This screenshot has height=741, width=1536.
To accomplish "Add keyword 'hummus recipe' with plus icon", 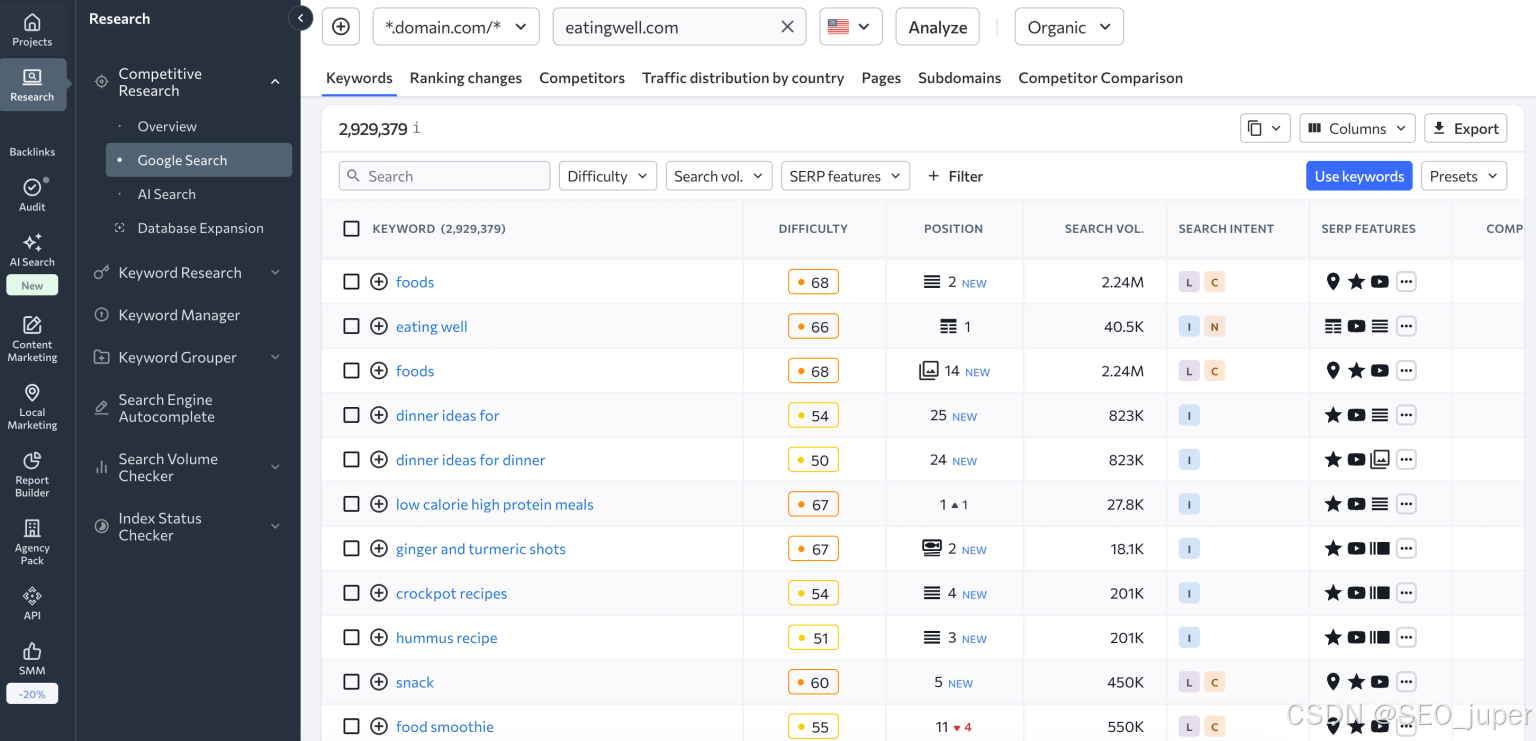I will click(379, 637).
